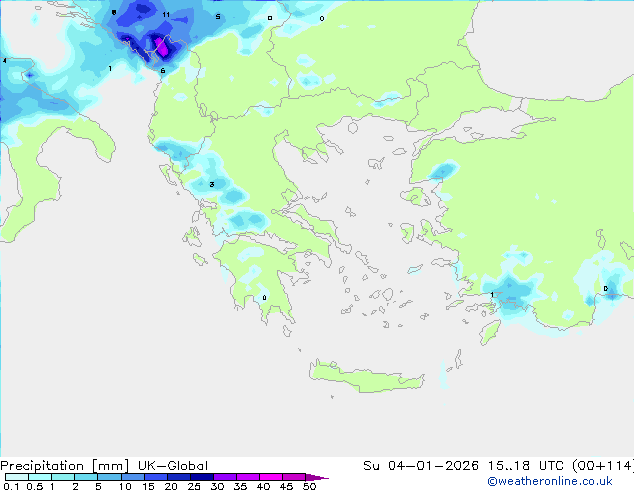This screenshot has height=490, width=634.
Task: Click the '(00+114)' forecast offset text
Action: [603, 466]
